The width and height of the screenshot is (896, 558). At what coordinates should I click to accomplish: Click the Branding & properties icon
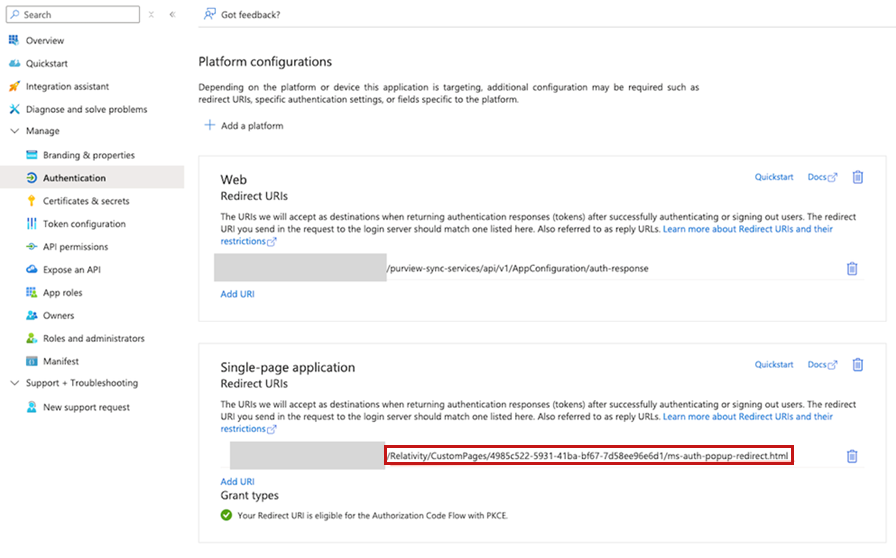(31, 155)
